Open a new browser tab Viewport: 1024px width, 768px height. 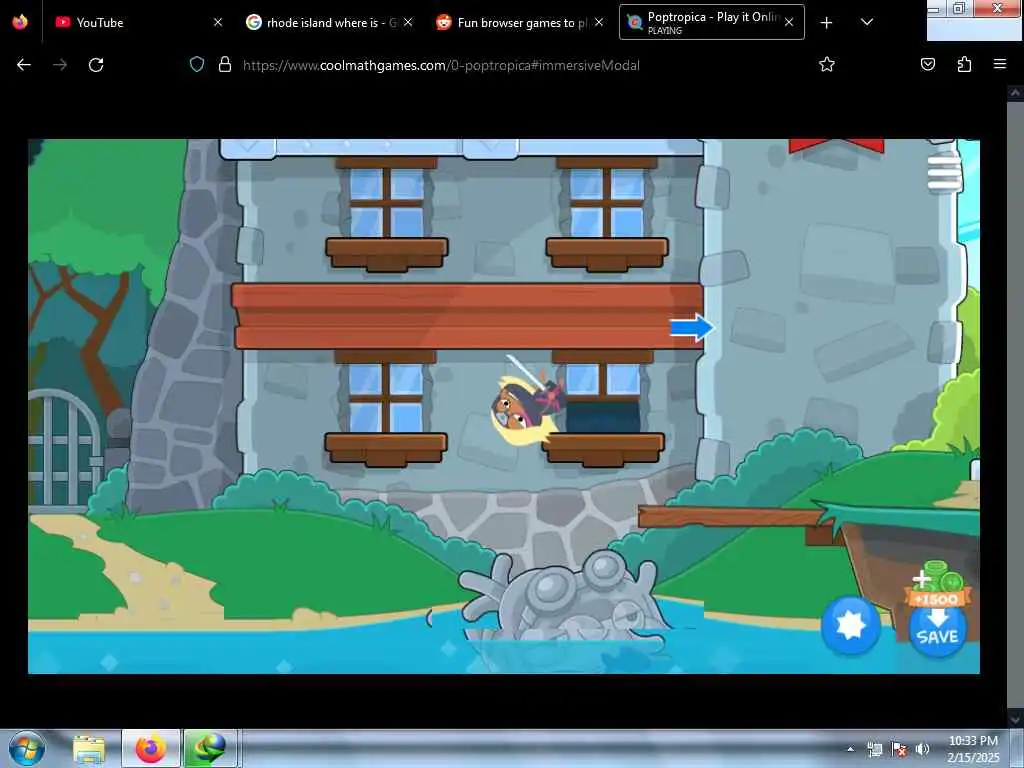click(826, 22)
